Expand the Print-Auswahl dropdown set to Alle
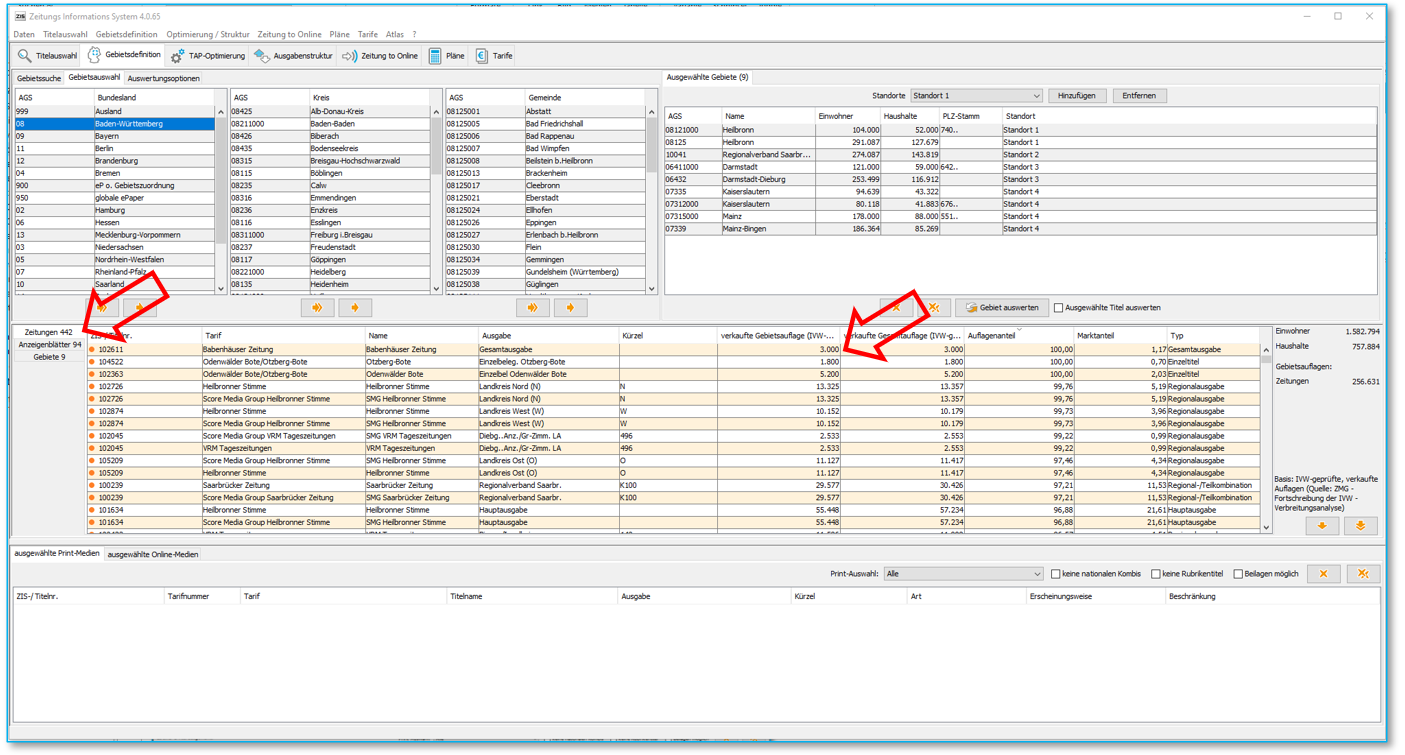Screen dimensions: 1405x755 click(964, 574)
